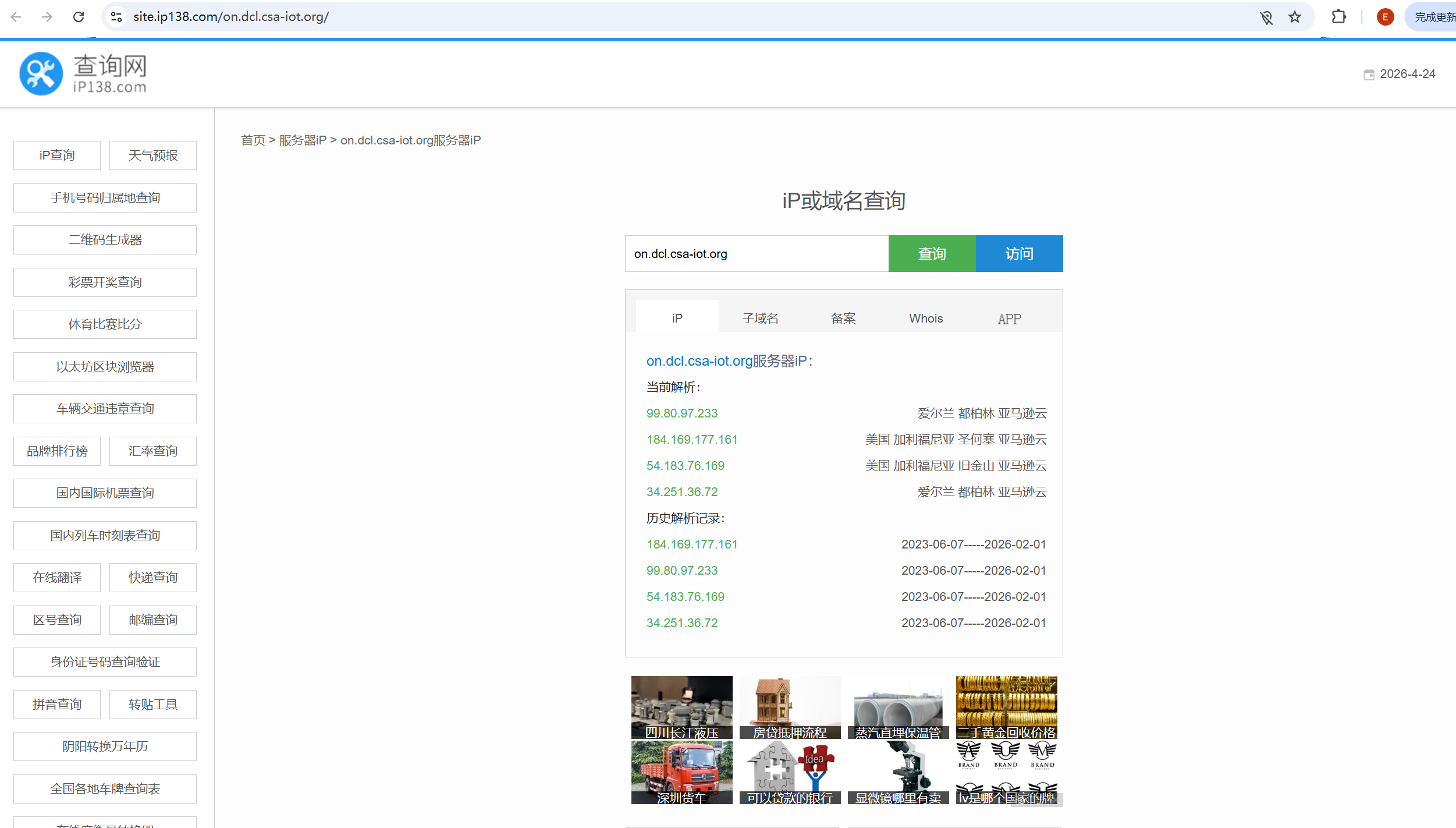Screen dimensions: 1456x828
Task: Open 车辆交通违章查询 in sidebar
Action: 105,409
